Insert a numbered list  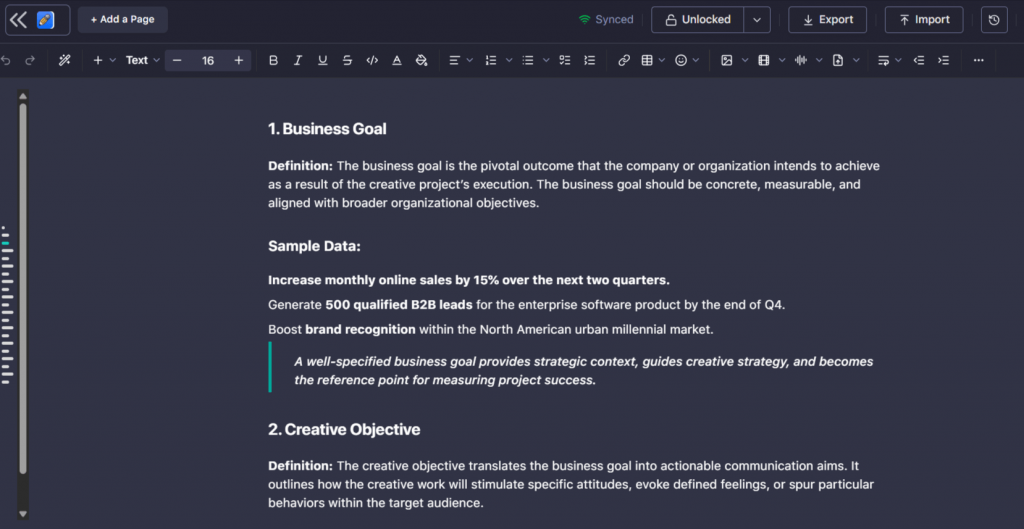491,60
